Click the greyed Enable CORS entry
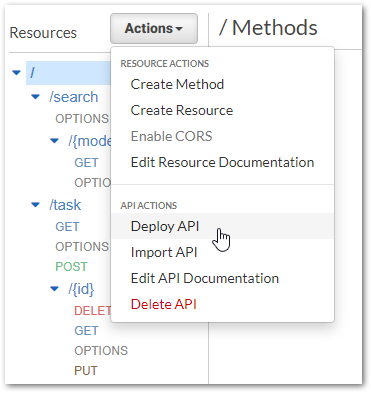This screenshot has height=393, width=371. click(171, 136)
